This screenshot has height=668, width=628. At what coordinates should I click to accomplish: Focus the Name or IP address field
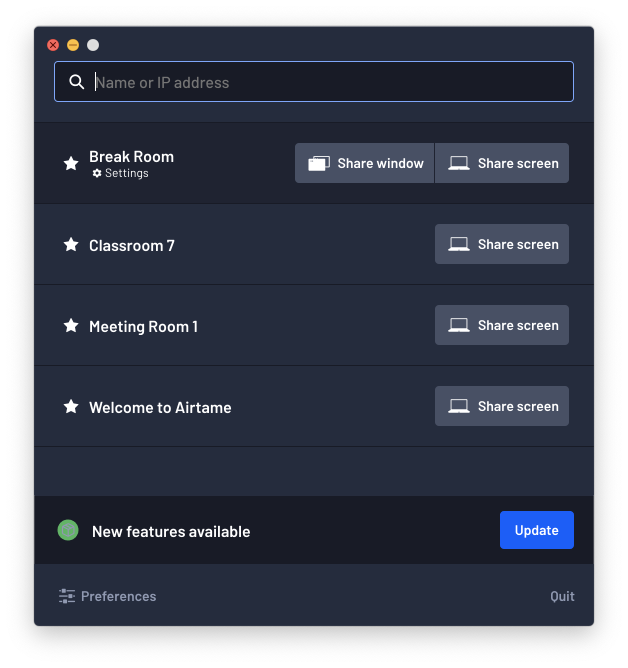314,81
